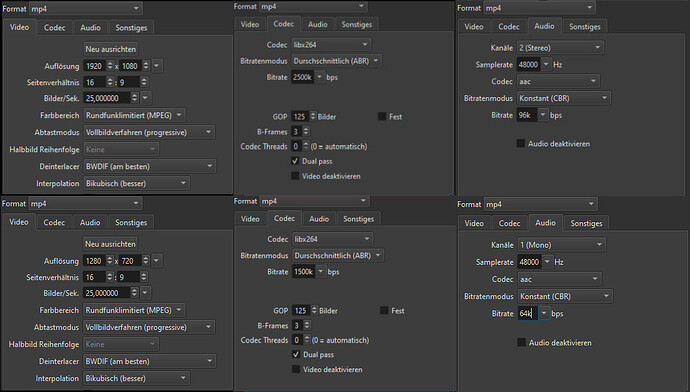Open Codec tab in the 1920x1080 video panel

click(55, 27)
